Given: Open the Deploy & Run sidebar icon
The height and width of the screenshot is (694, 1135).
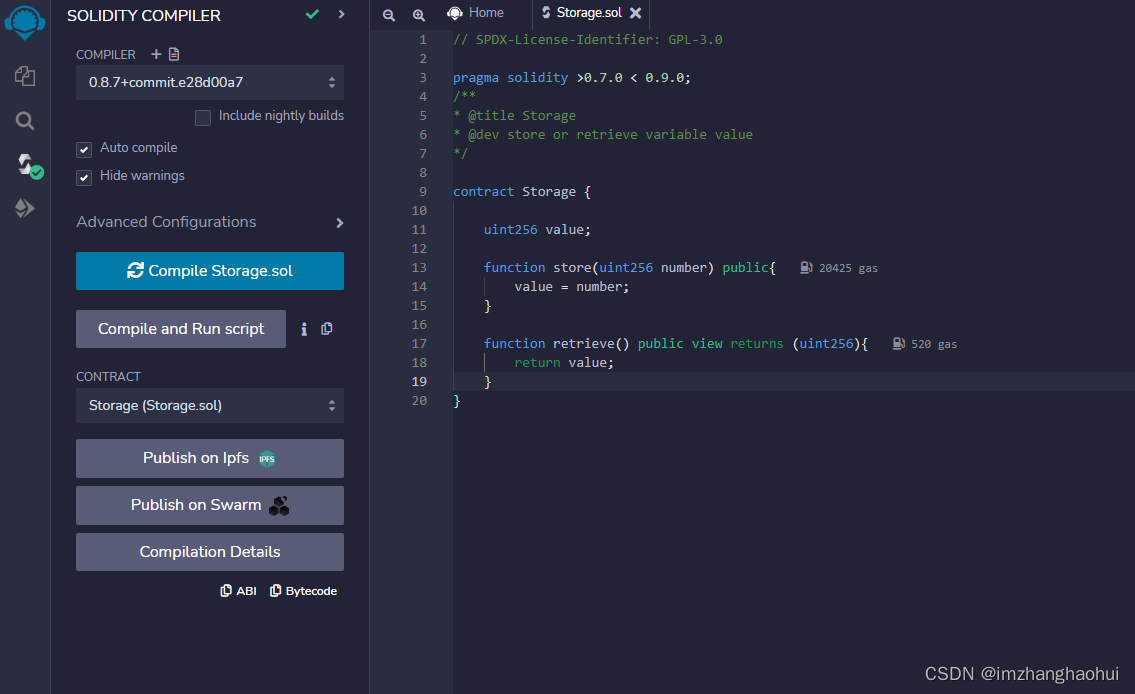Looking at the screenshot, I should click(25, 208).
